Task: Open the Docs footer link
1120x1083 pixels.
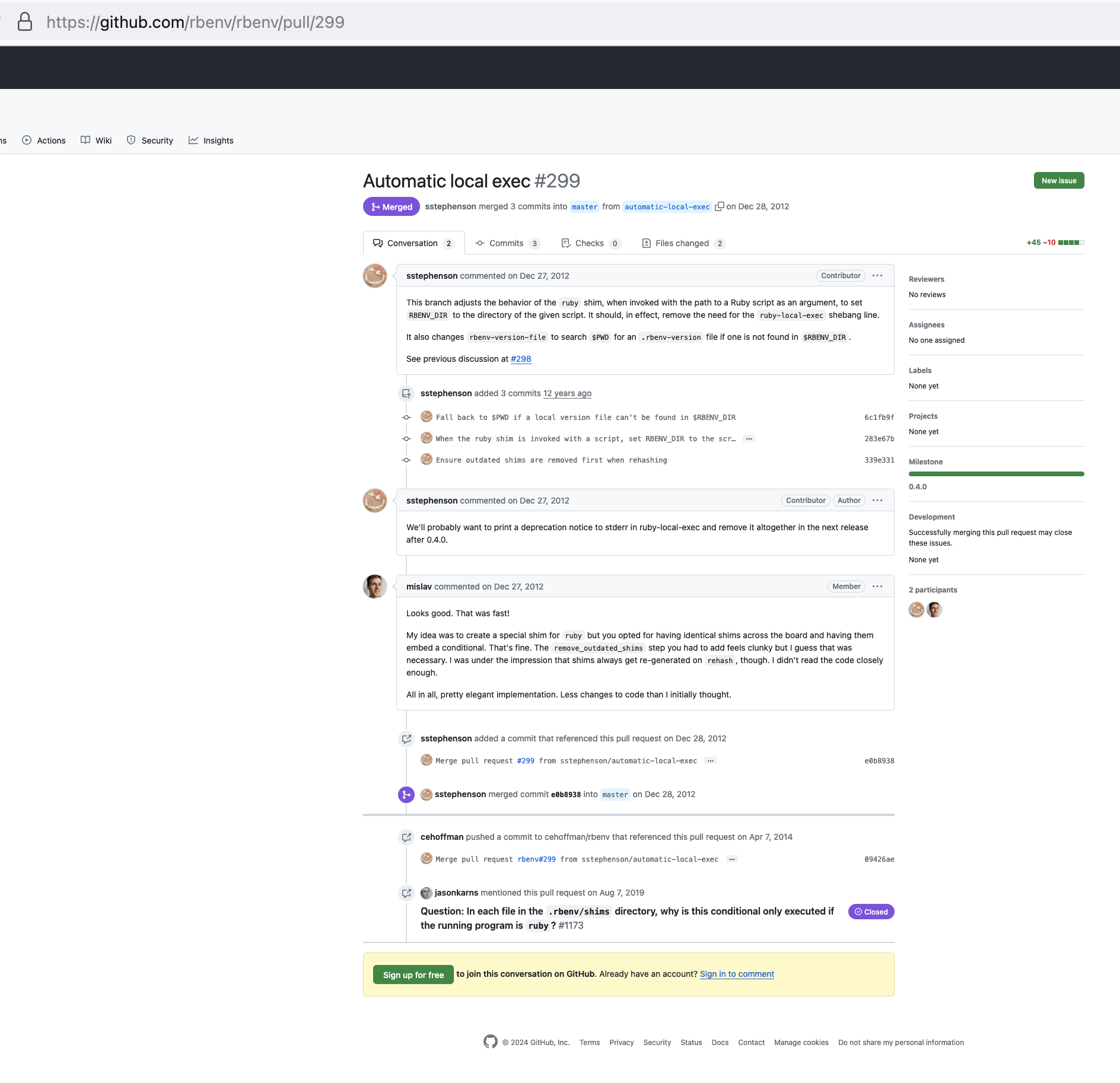Action: coord(720,1043)
